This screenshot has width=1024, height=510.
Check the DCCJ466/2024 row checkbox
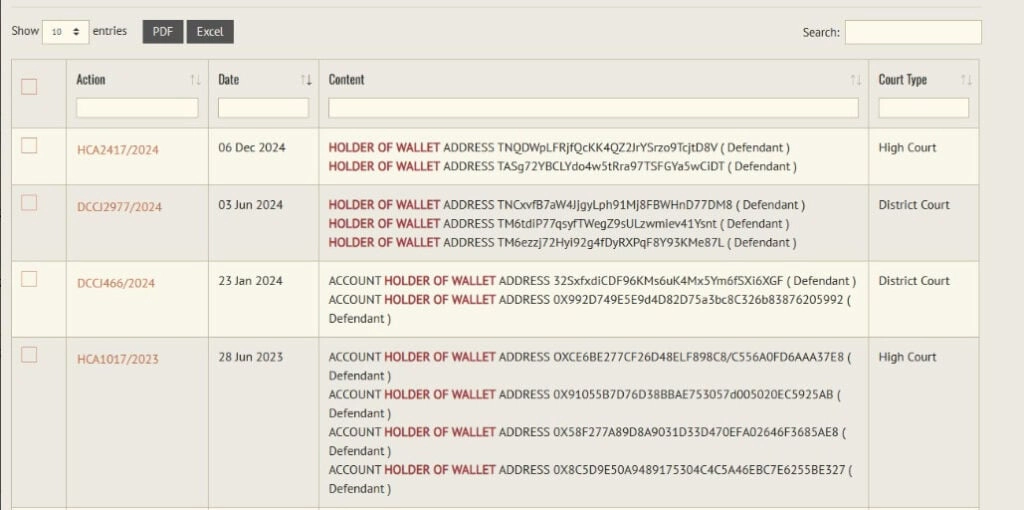29,279
